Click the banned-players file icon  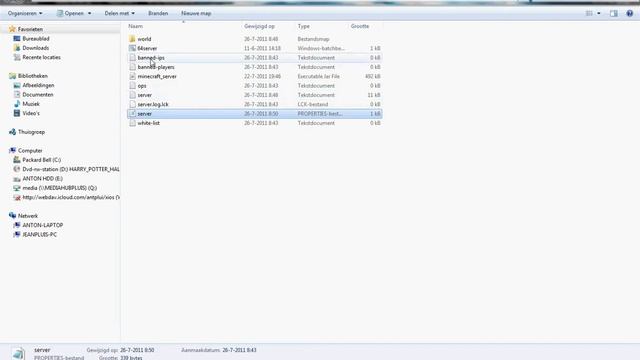click(x=132, y=67)
